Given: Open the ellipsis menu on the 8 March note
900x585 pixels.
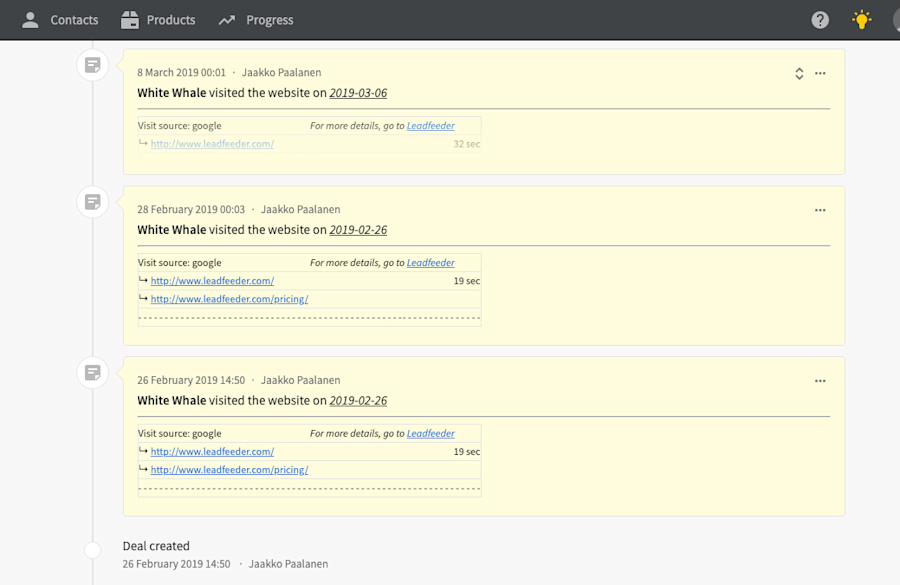Looking at the screenshot, I should point(820,72).
